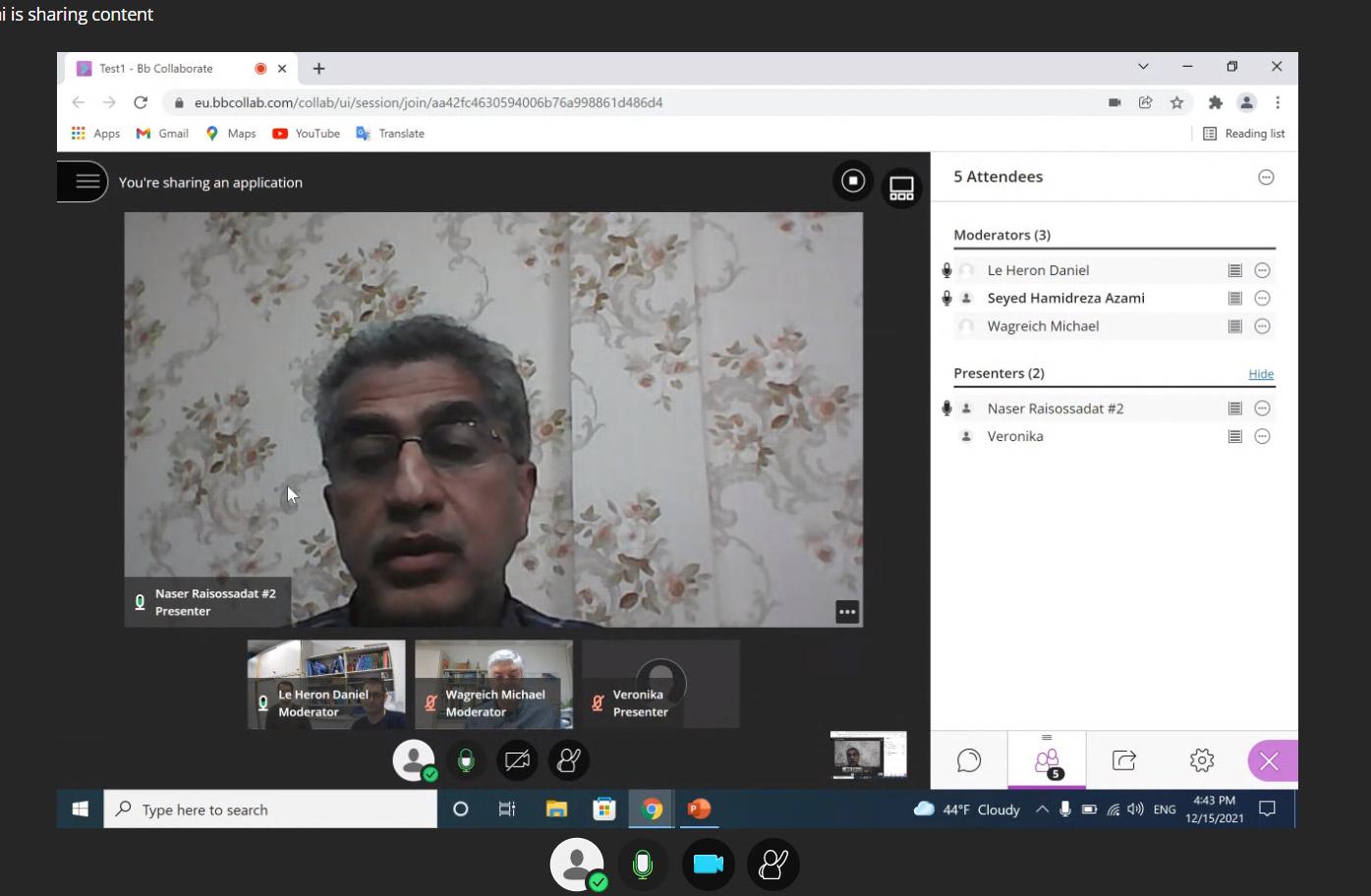The width and height of the screenshot is (1371, 896).
Task: Raise hand using outer toolbar button
Action: (x=773, y=865)
